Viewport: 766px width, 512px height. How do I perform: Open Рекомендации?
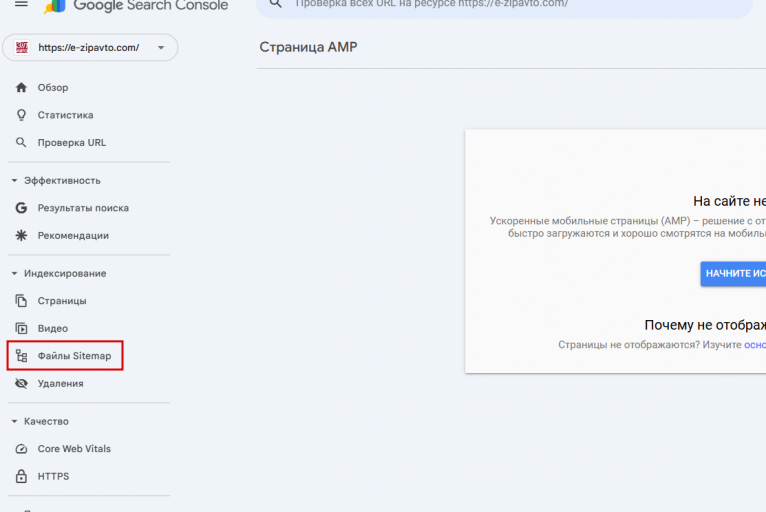click(73, 235)
